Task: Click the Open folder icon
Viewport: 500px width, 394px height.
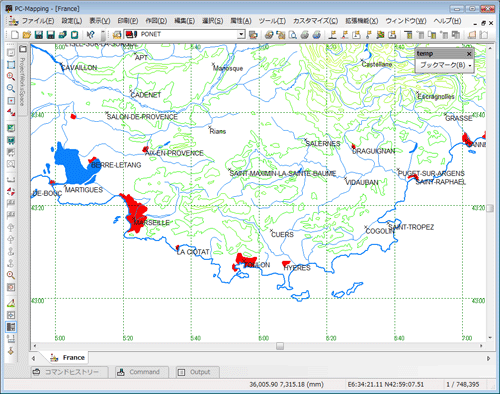Action: 27,35
